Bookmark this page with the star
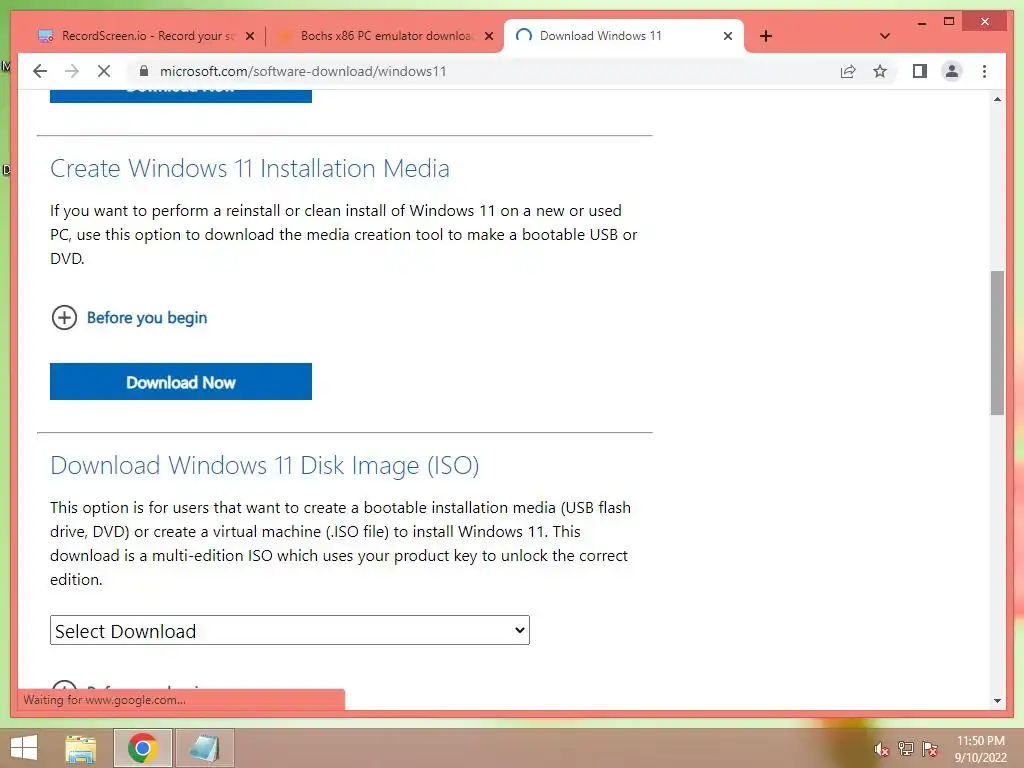The image size is (1024, 768). click(880, 71)
